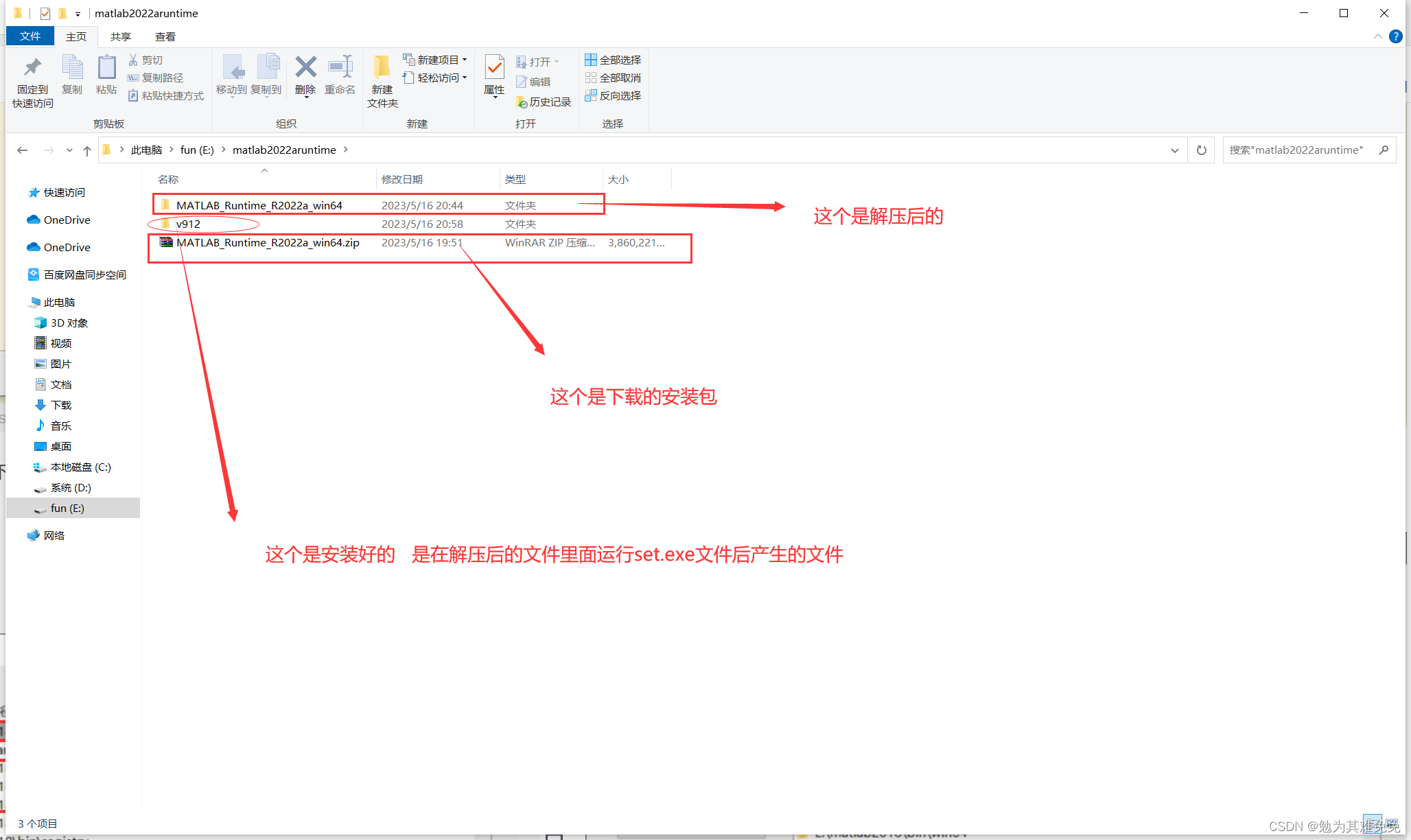Switch to the 共享 (Share) tab
1411x840 pixels.
click(x=121, y=37)
